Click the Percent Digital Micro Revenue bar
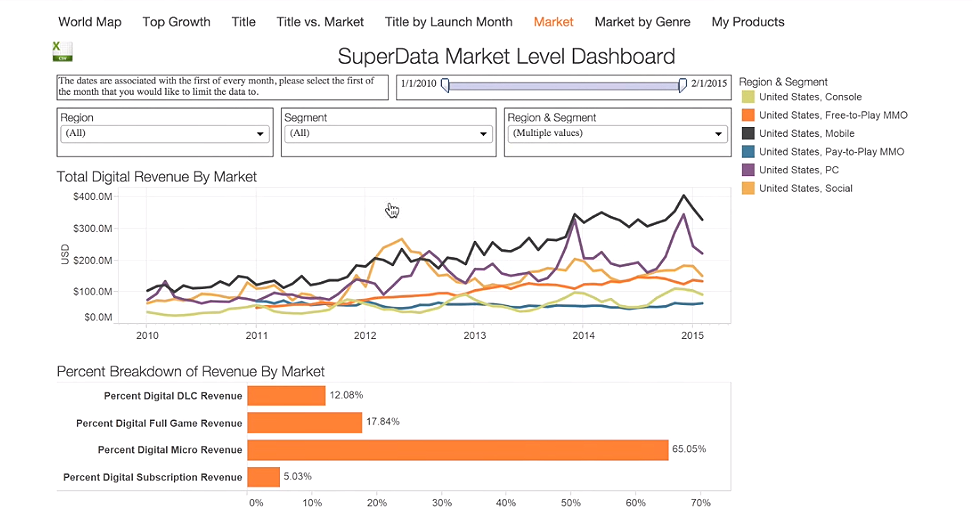Screen dimensions: 972x521 (x=457, y=450)
